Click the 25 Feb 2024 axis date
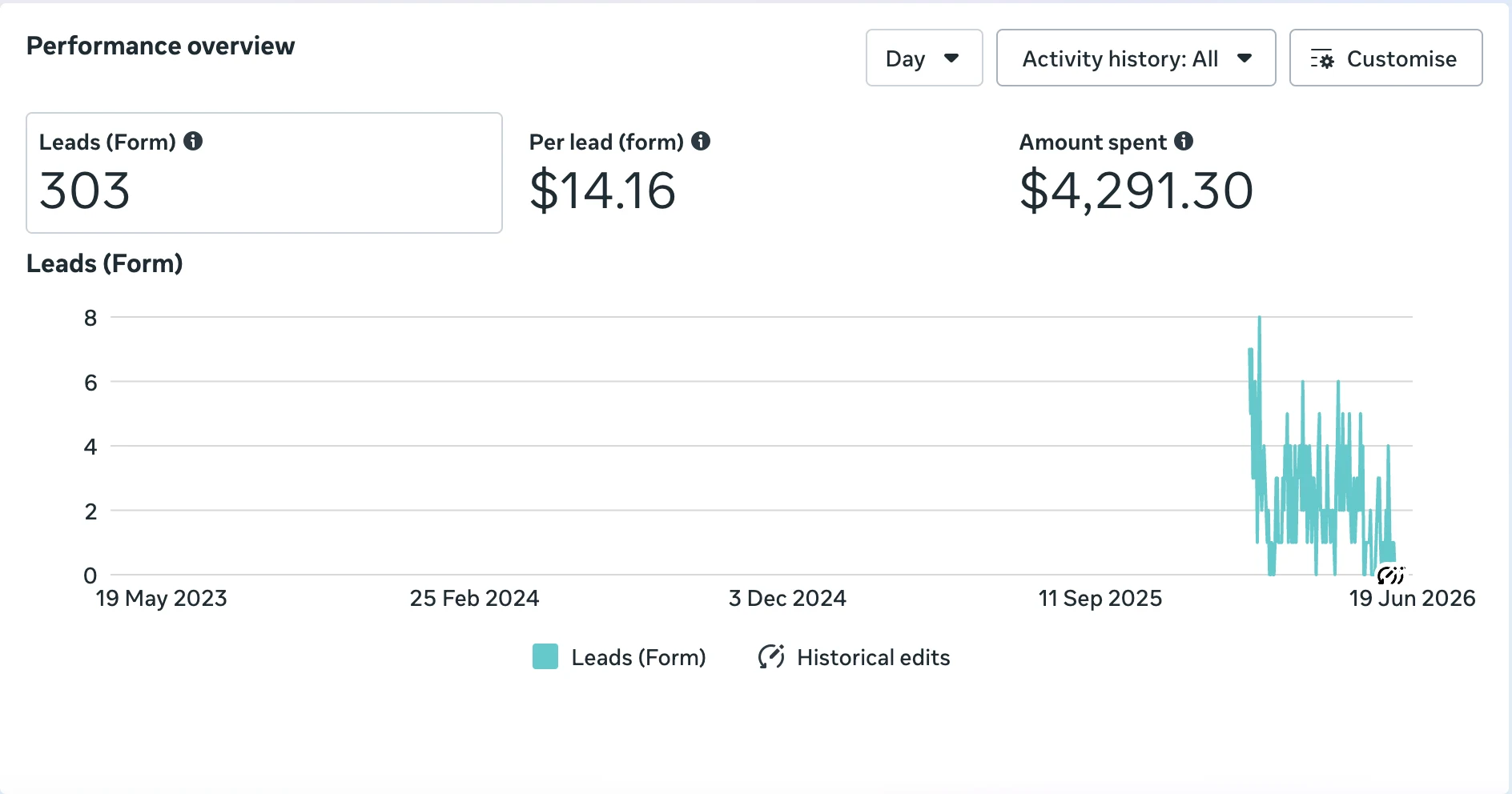Screen dimensions: 1512x794 tap(474, 598)
